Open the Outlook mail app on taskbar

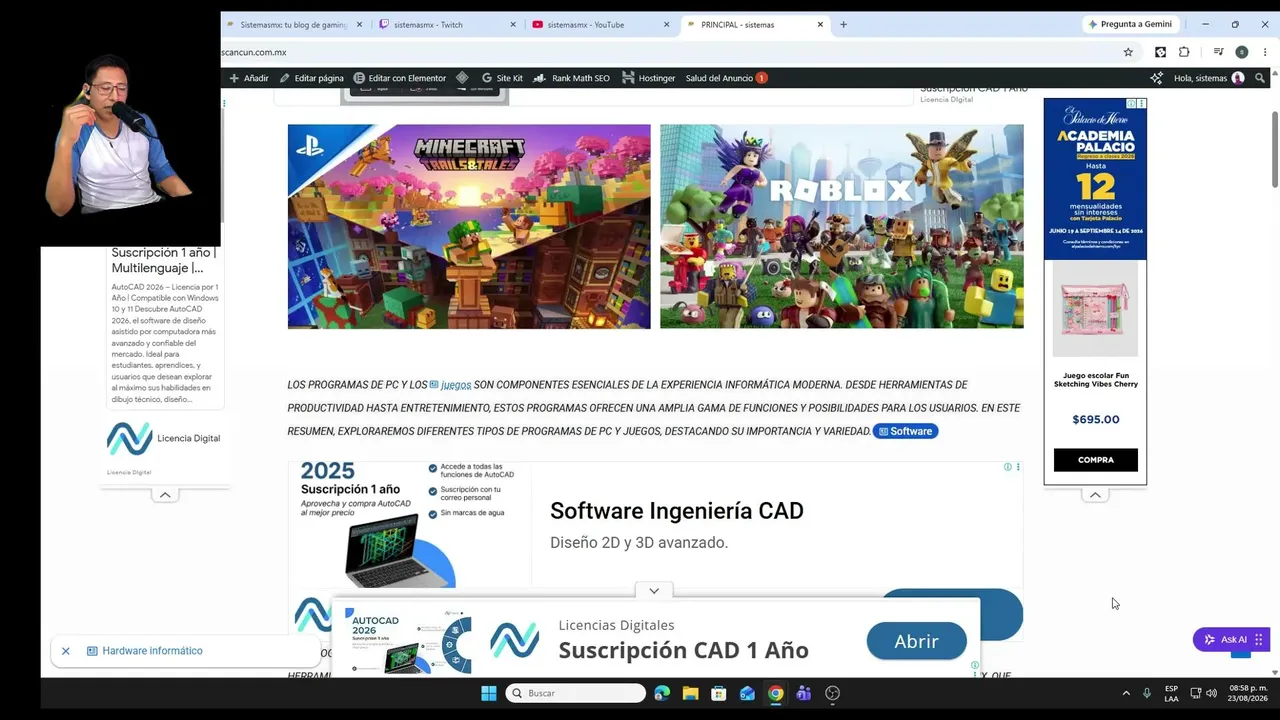pos(747,693)
